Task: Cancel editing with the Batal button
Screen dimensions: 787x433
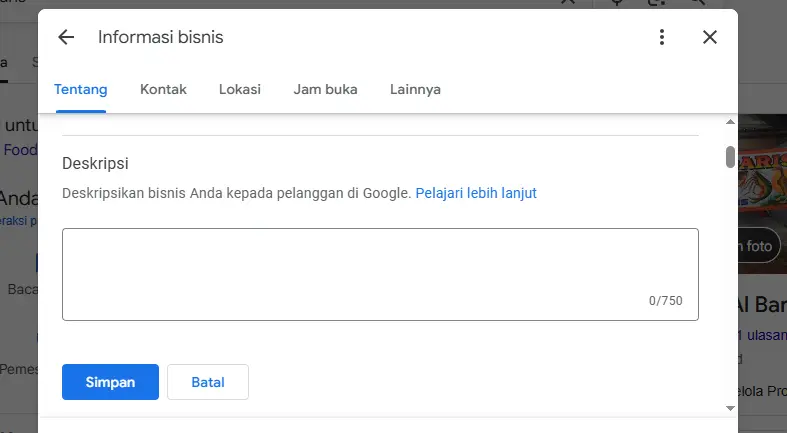Action: pyautogui.click(x=208, y=382)
